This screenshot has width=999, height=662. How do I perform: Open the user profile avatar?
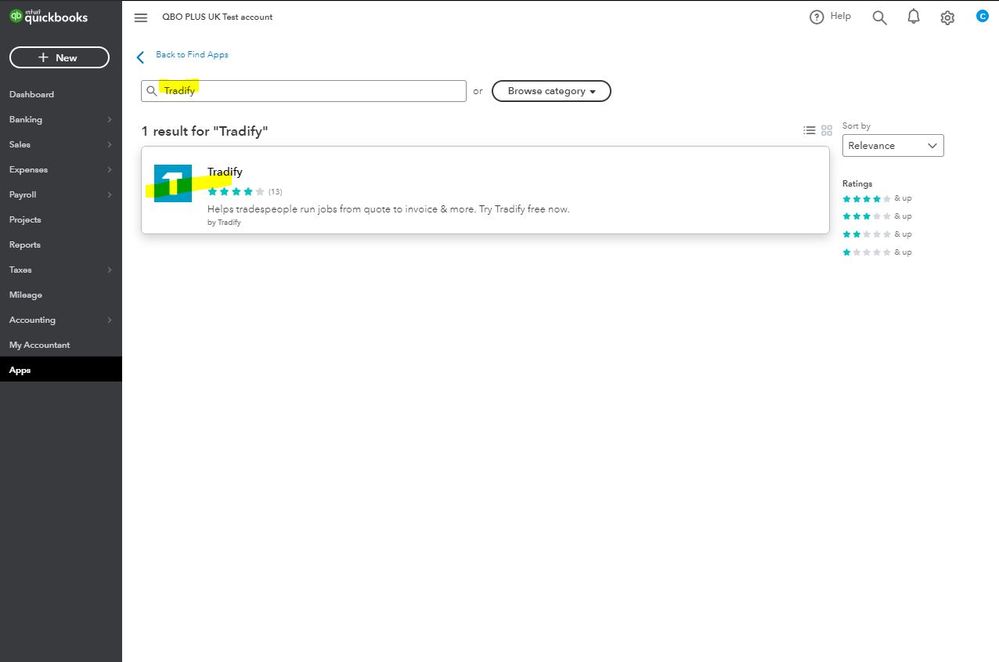tap(982, 16)
